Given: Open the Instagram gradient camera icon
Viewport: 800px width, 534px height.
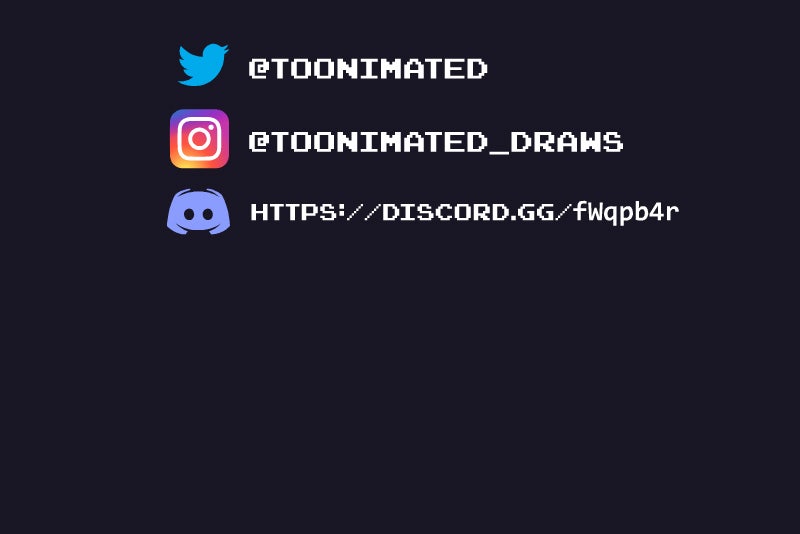Looking at the screenshot, I should coord(199,139).
